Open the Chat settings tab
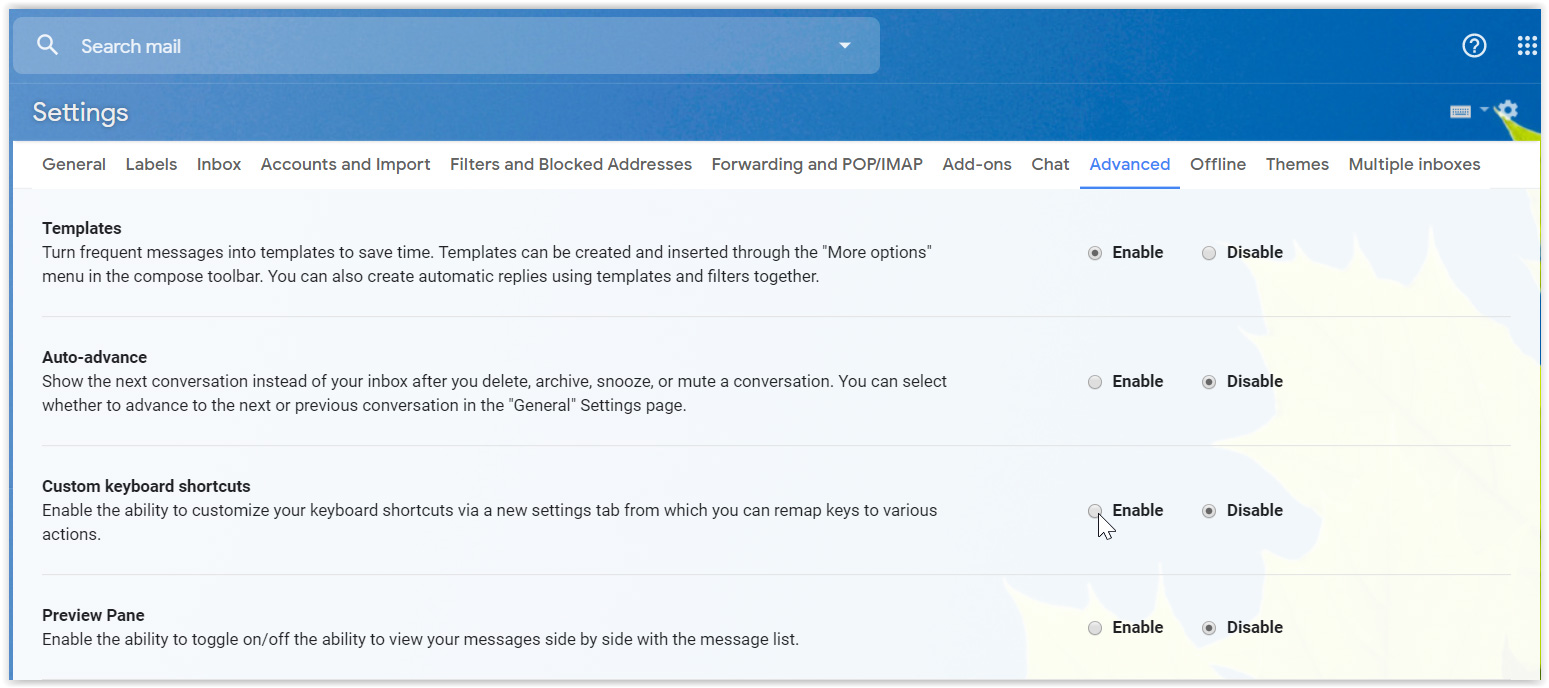The height and width of the screenshot is (688, 1549). [1050, 164]
